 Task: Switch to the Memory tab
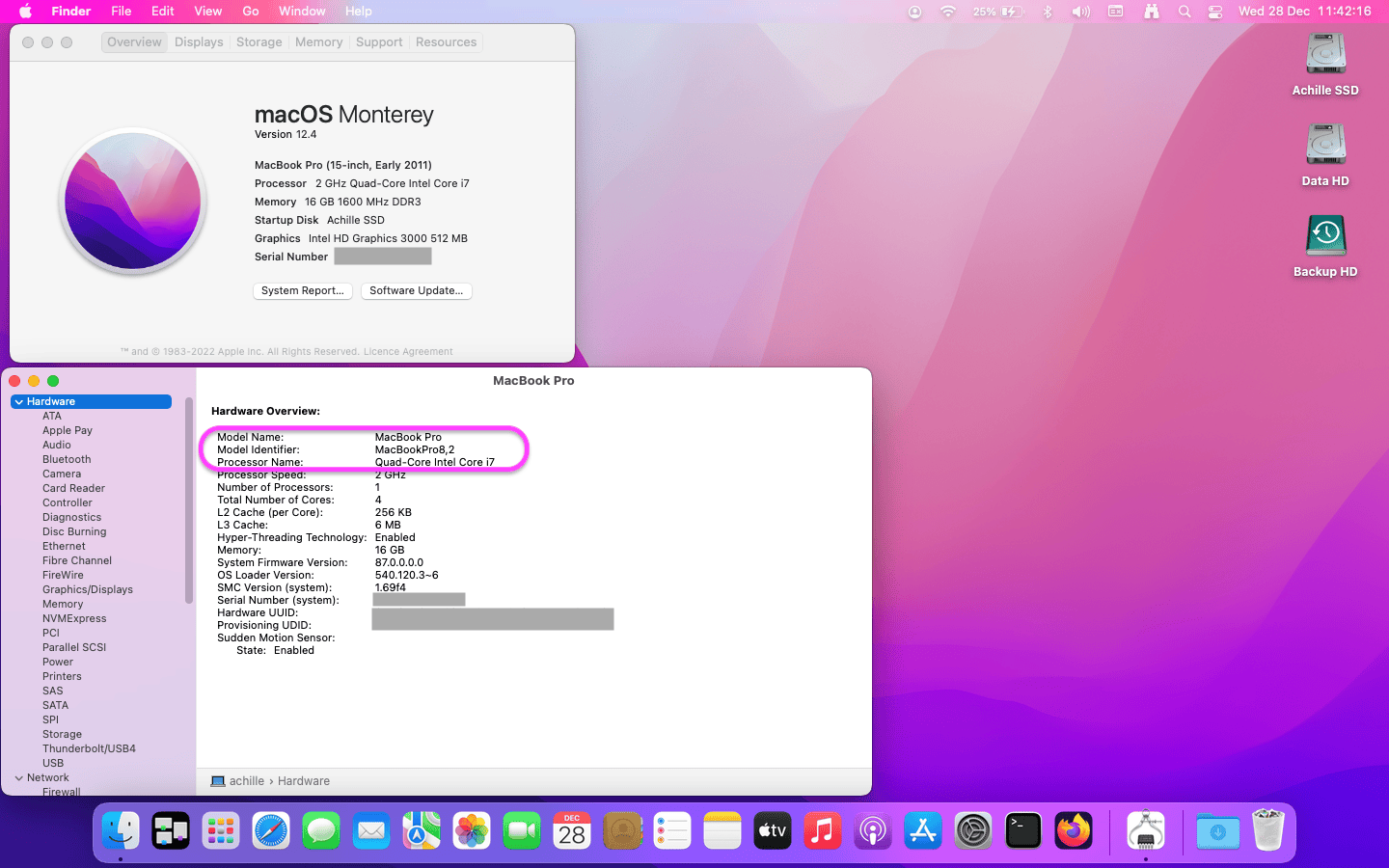(x=318, y=42)
